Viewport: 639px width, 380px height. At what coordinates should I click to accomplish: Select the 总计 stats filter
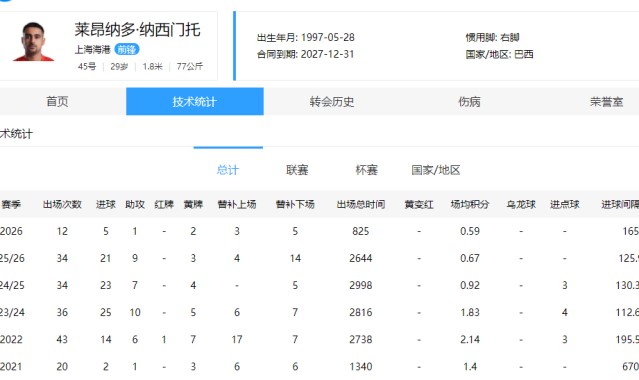coord(228,170)
